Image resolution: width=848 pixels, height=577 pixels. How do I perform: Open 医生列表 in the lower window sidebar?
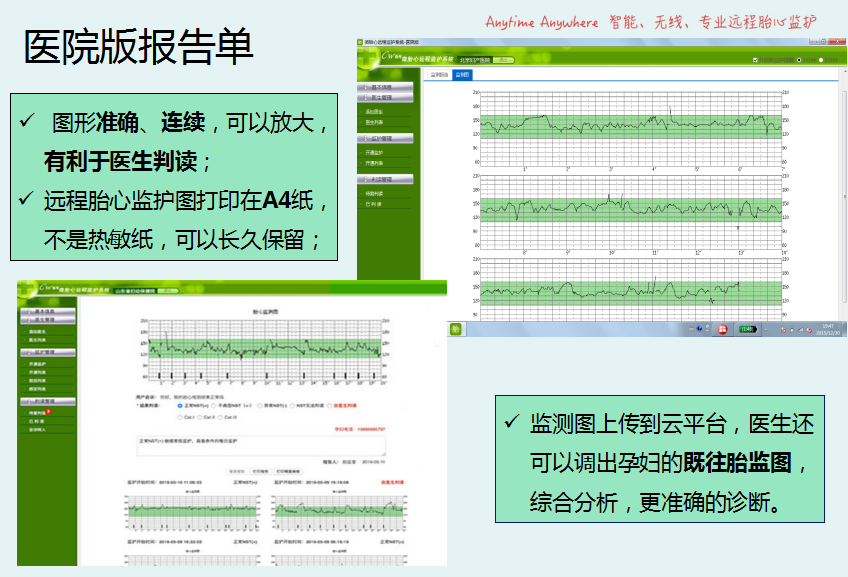tap(37, 340)
